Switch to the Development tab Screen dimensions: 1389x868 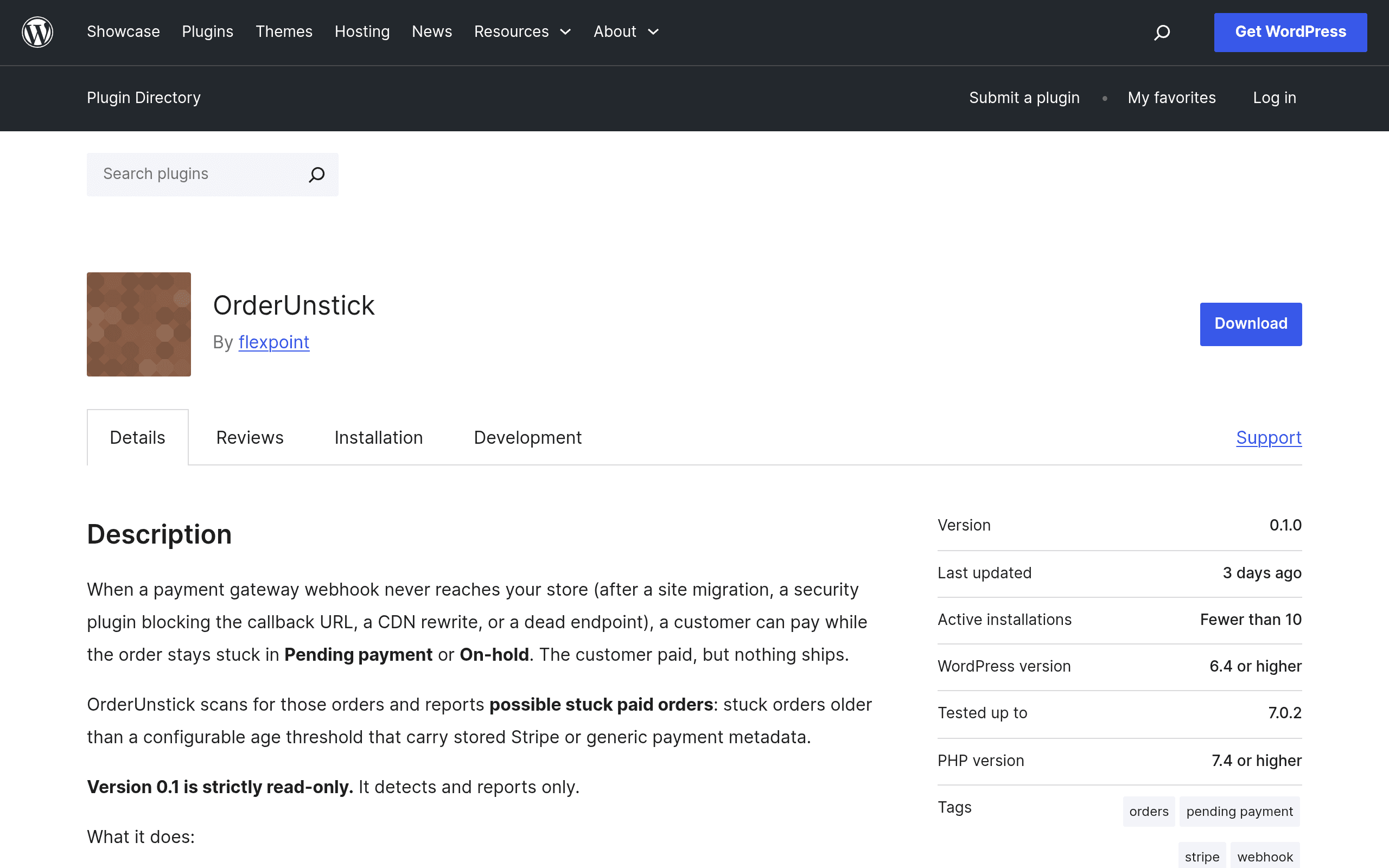(x=528, y=437)
